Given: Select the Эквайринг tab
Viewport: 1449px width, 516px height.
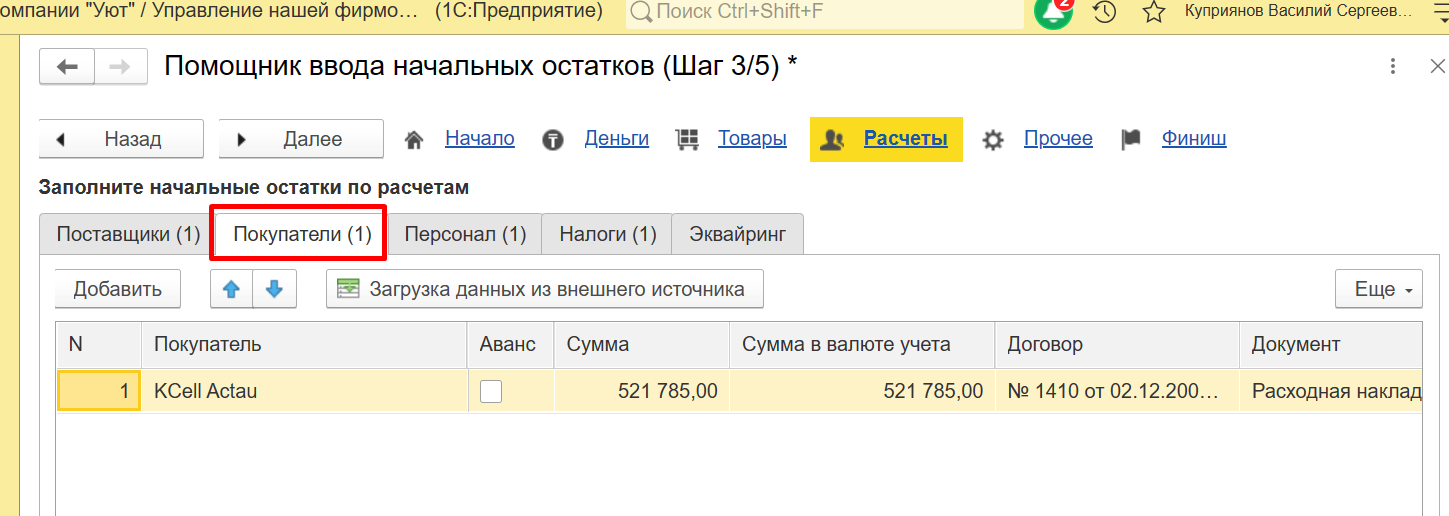Looking at the screenshot, I should pyautogui.click(x=737, y=235).
